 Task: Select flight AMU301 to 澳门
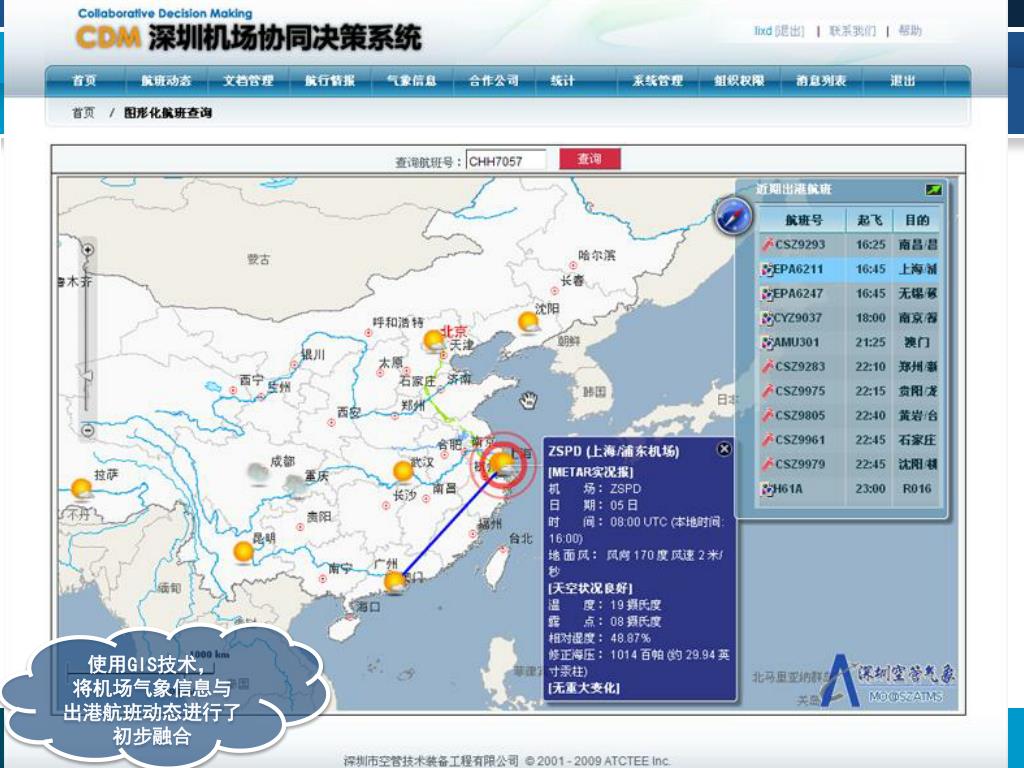coord(849,342)
